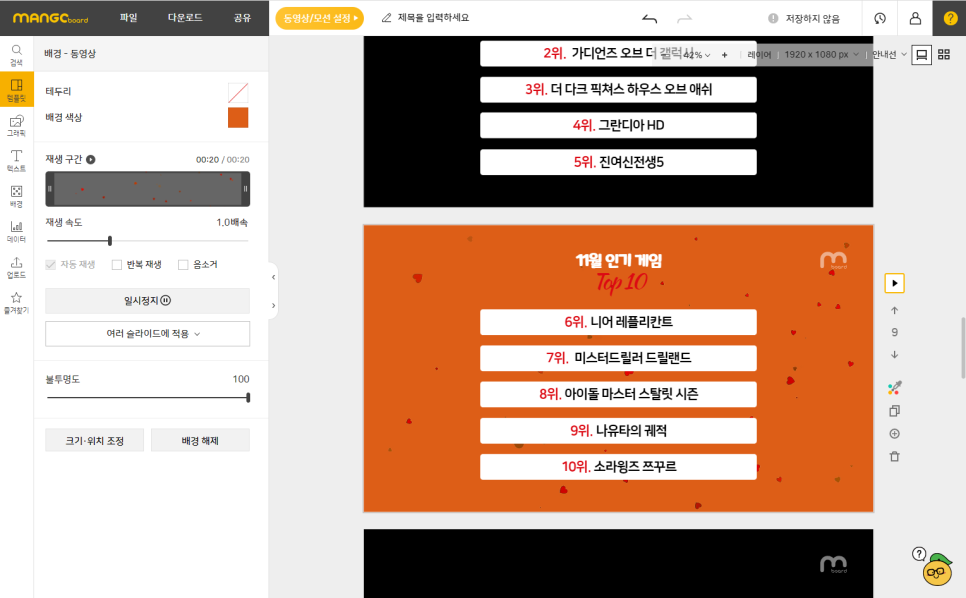Open the 레이어 layer panel

[x=759, y=55]
